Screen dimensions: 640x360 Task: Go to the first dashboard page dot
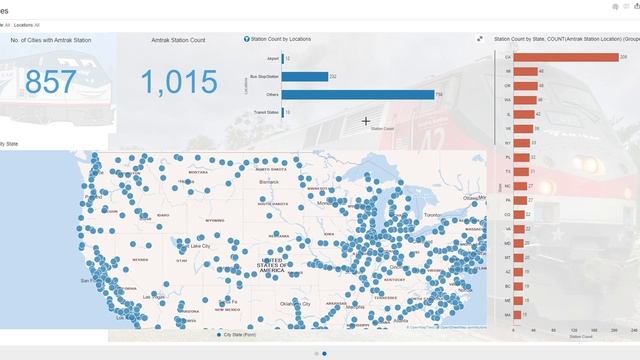pos(317,353)
